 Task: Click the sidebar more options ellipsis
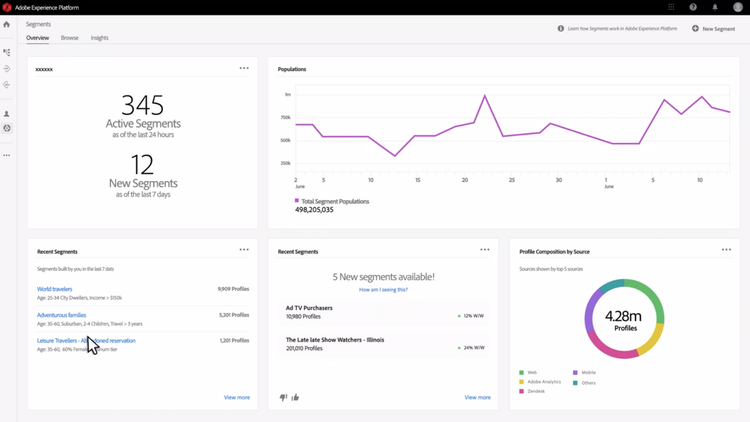click(7, 155)
